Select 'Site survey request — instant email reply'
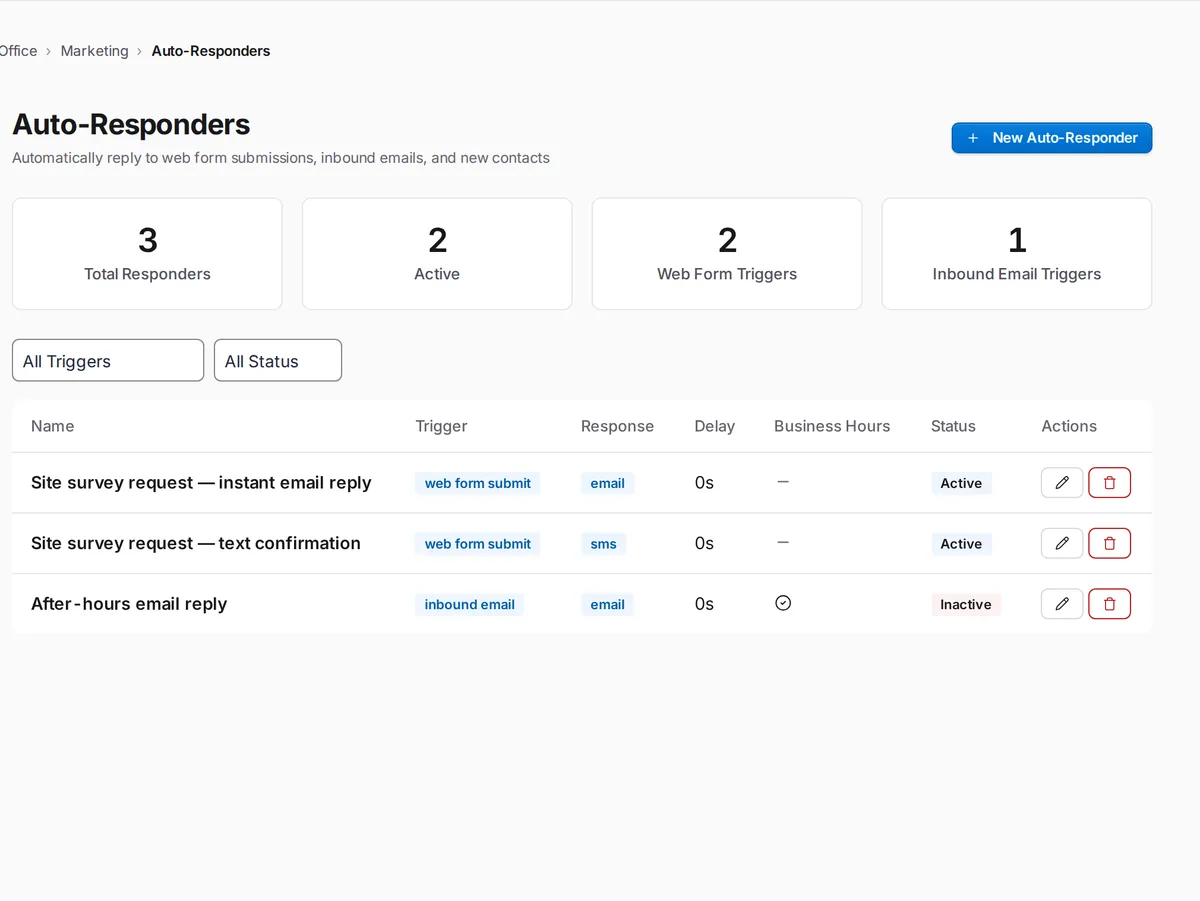Image resolution: width=1200 pixels, height=901 pixels. [201, 483]
